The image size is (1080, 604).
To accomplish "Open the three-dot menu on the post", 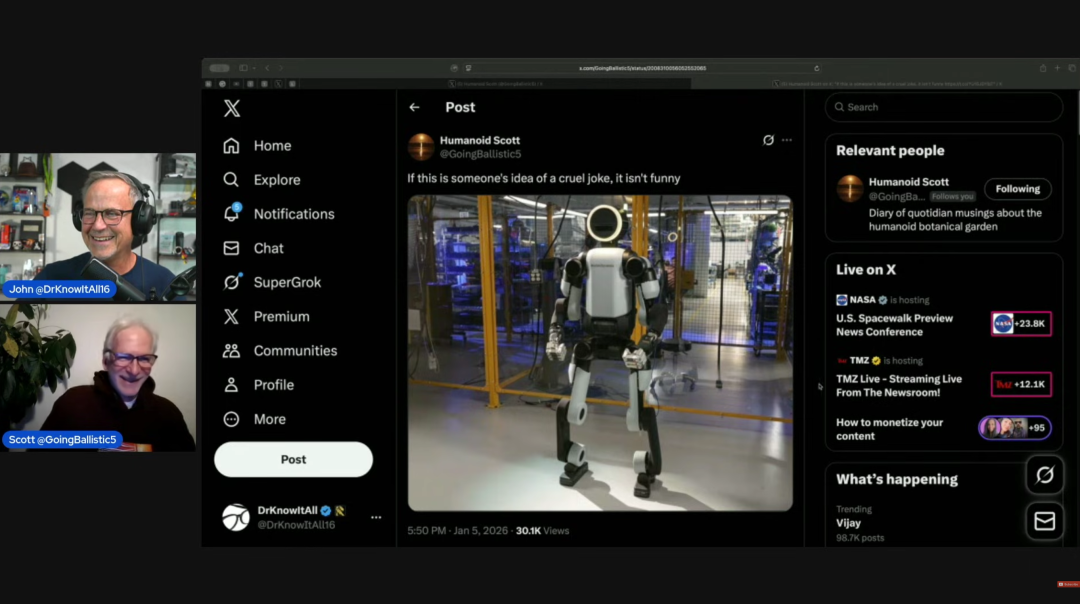I will click(787, 140).
